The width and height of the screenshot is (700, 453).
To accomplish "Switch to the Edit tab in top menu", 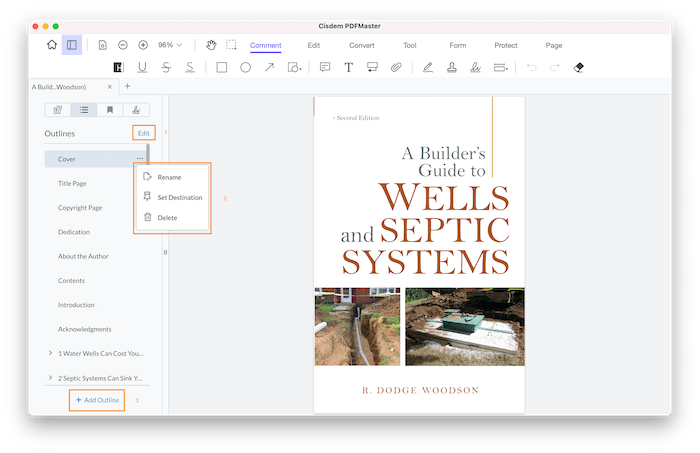I will point(314,46).
